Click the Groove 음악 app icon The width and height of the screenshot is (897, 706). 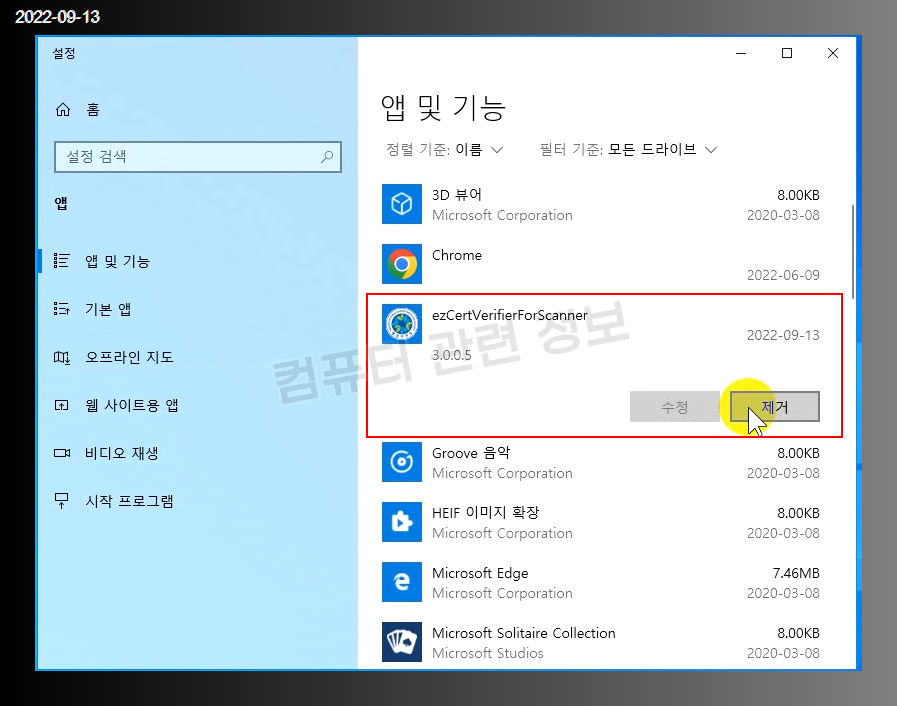402,462
